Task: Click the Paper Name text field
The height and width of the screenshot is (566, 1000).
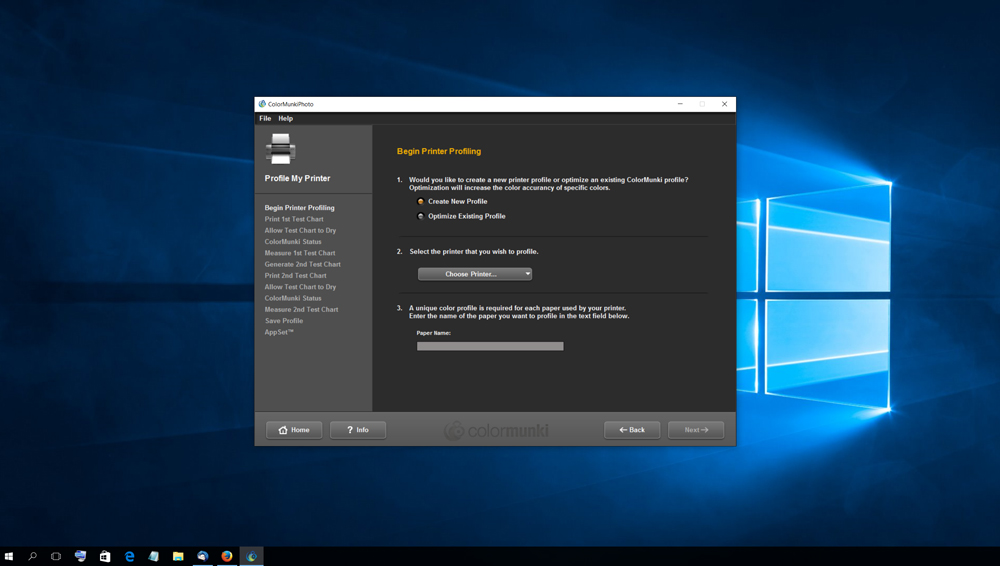Action: click(490, 346)
